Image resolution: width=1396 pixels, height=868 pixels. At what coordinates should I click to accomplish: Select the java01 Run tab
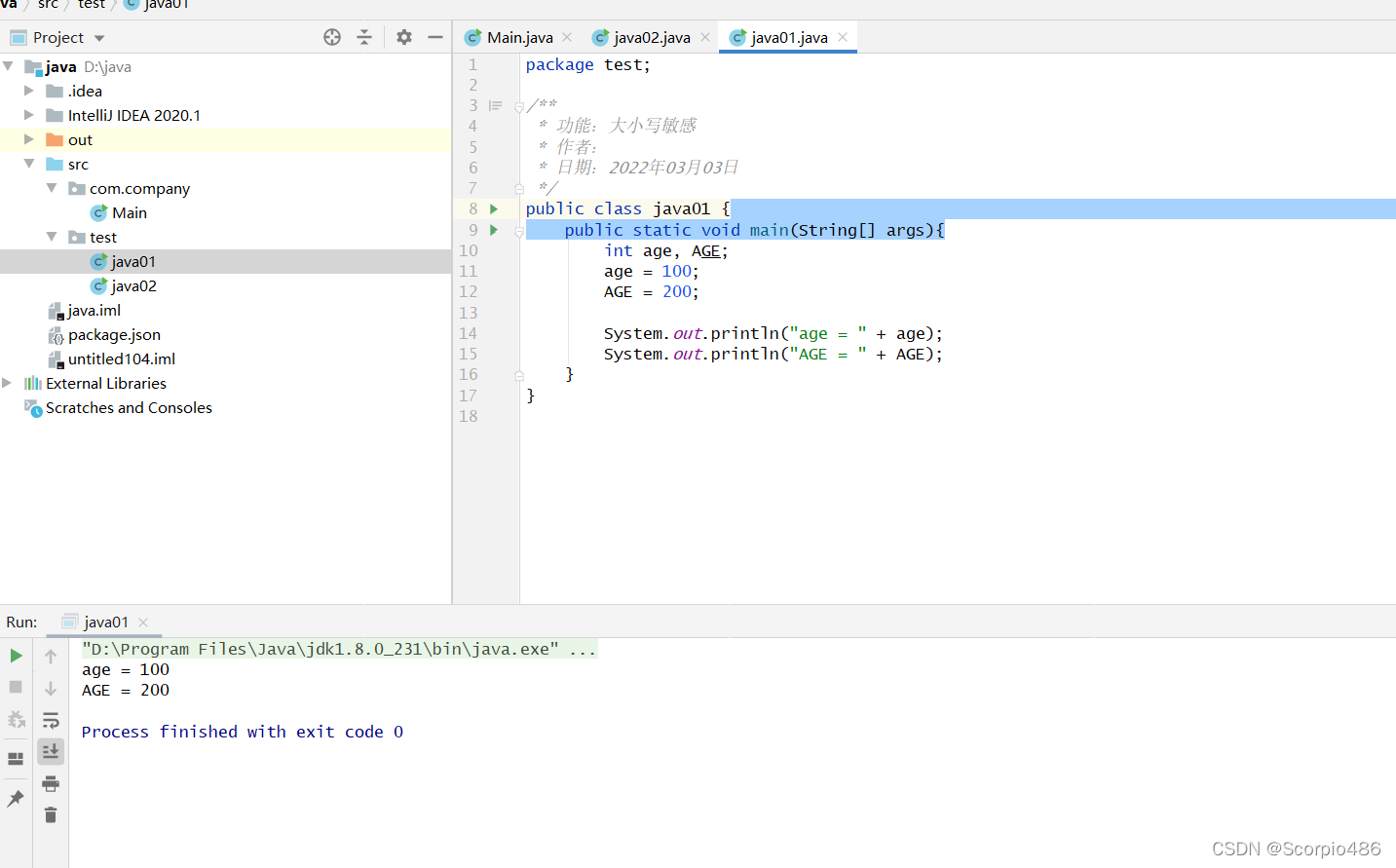coord(105,622)
